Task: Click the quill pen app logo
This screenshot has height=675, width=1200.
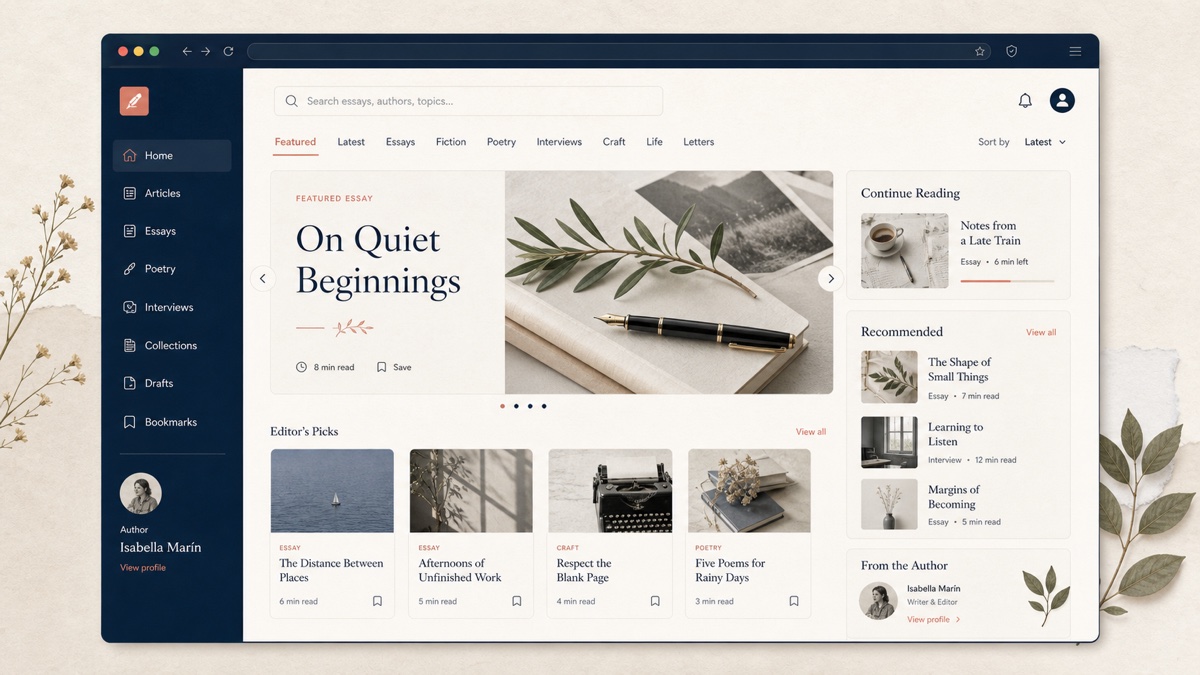Action: point(134,101)
